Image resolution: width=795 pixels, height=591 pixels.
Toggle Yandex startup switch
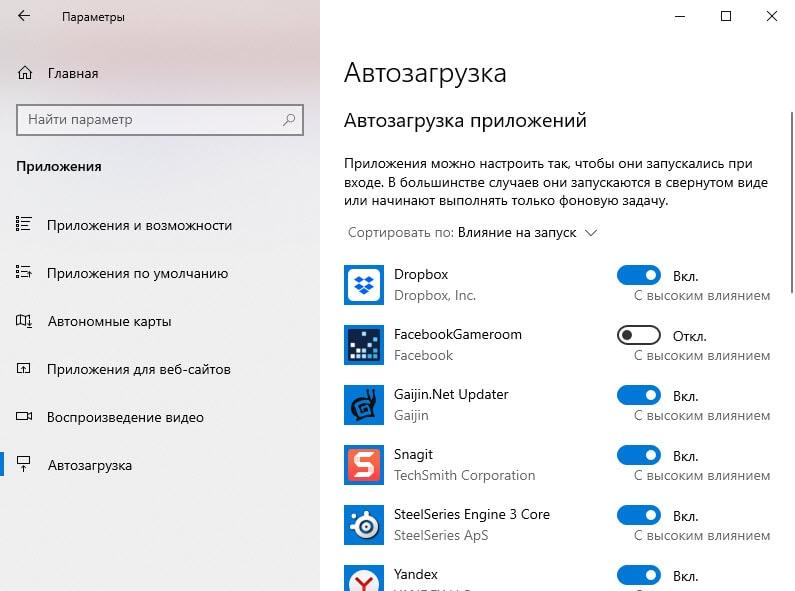[x=639, y=575]
